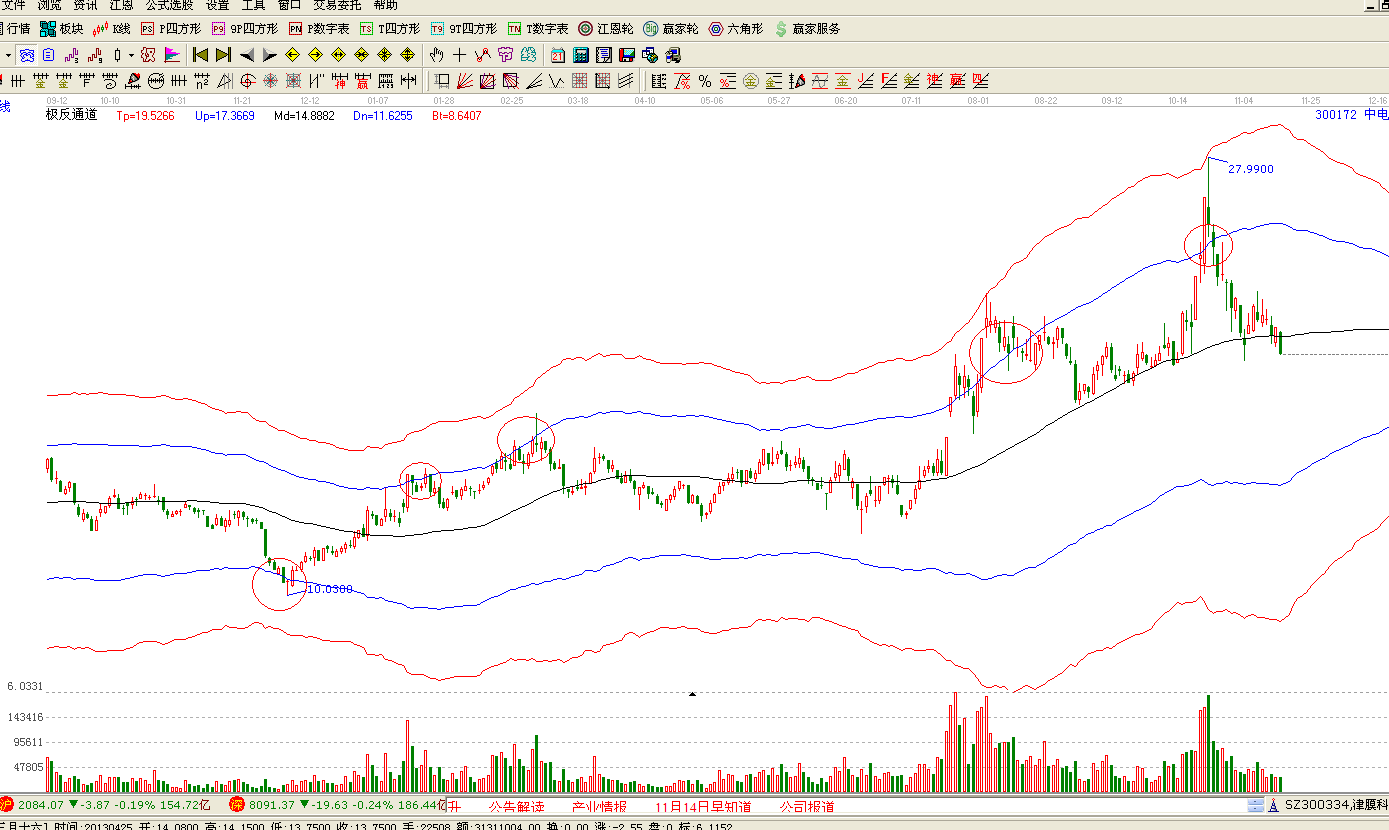This screenshot has width=1389, height=830.
Task: Toggle the K线 candlestick chart view
Action: click(x=111, y=29)
